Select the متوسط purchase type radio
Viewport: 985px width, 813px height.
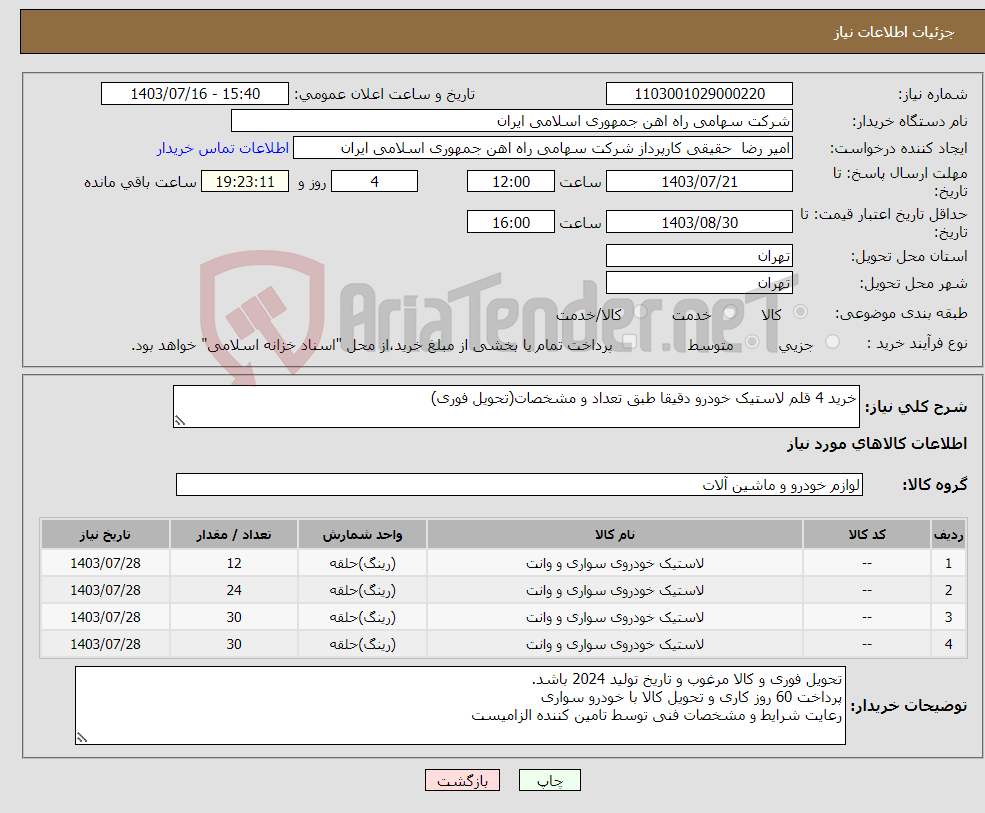[752, 342]
